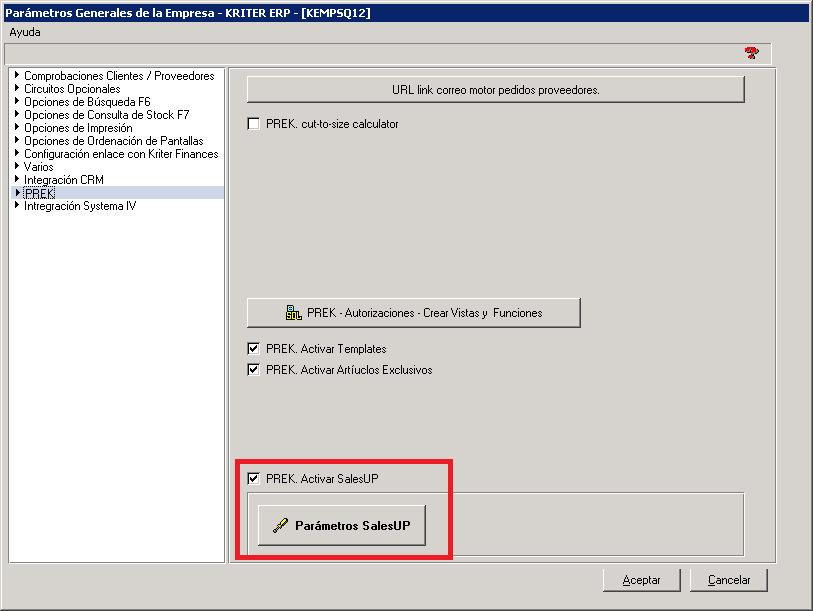
Task: Toggle PREK Activar Artículos Exclusivos checkbox
Action: tap(254, 370)
